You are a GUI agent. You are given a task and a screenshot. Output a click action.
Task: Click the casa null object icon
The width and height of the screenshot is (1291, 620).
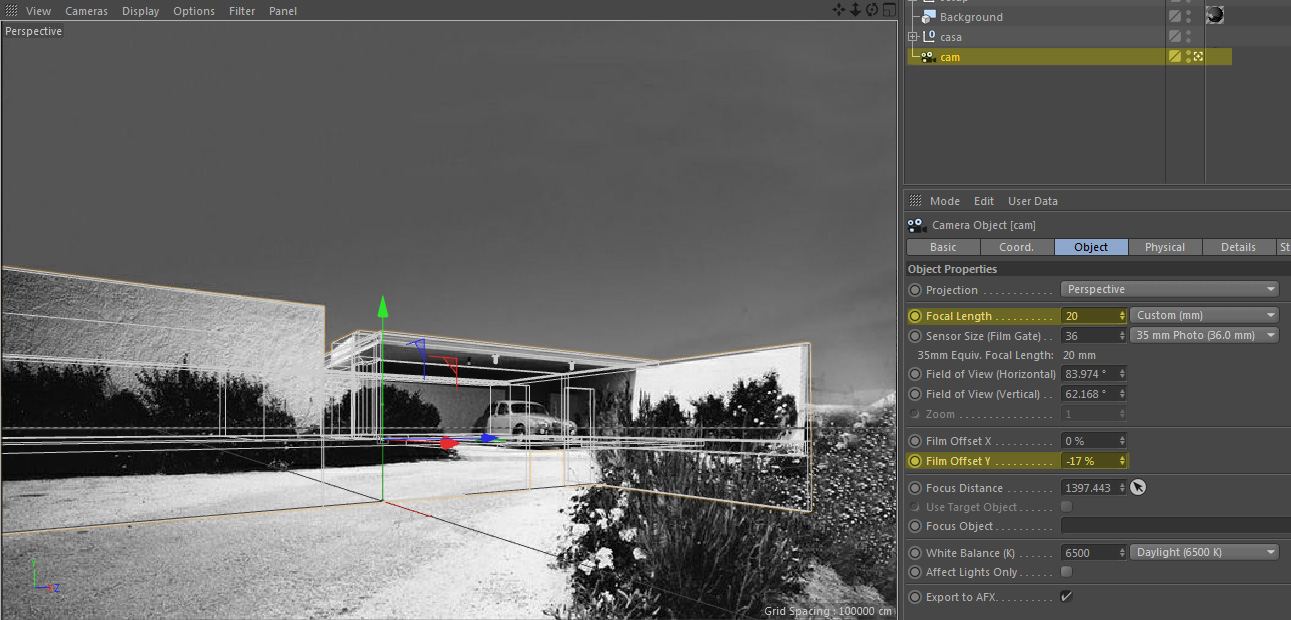pyautogui.click(x=928, y=37)
